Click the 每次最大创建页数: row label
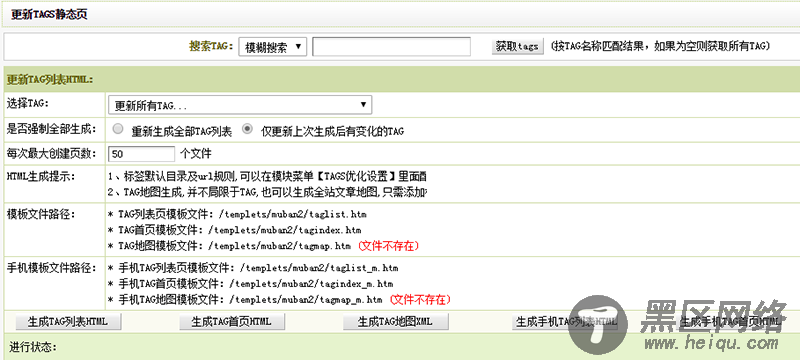The image size is (800, 360). tap(52, 152)
